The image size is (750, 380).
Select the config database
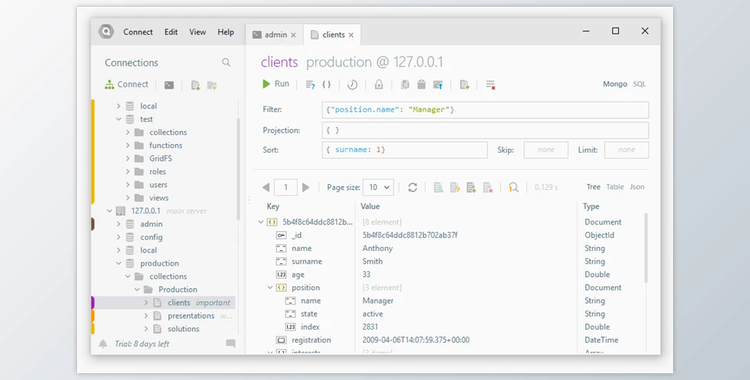tap(151, 237)
